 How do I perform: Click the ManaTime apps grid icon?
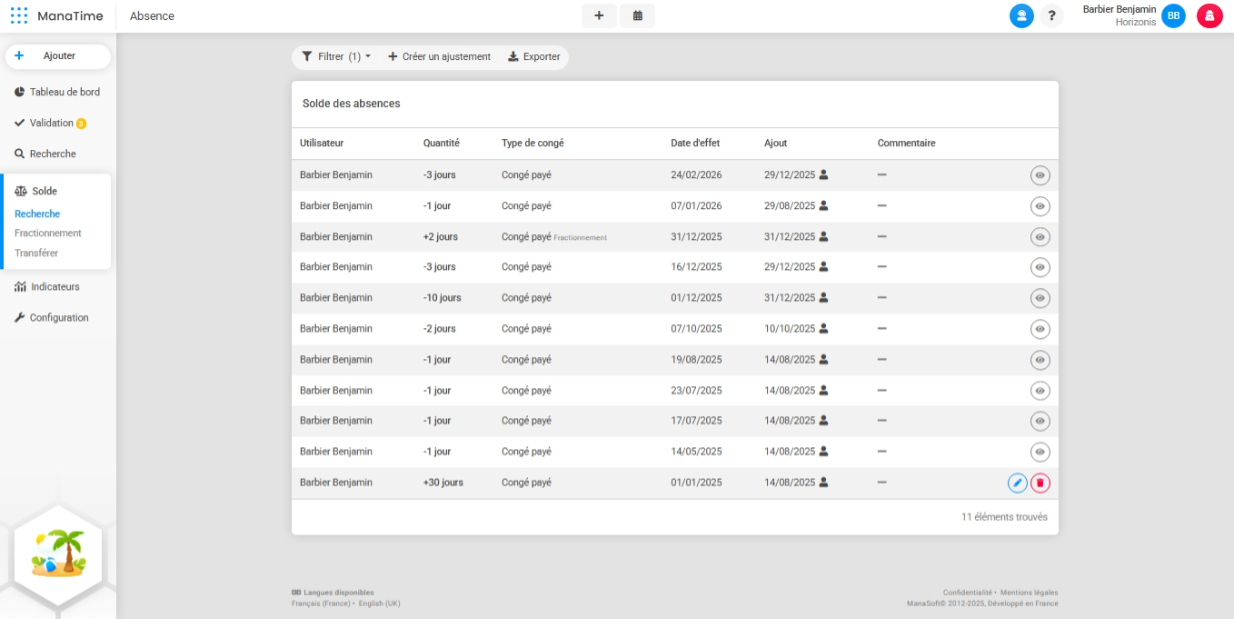[x=19, y=16]
